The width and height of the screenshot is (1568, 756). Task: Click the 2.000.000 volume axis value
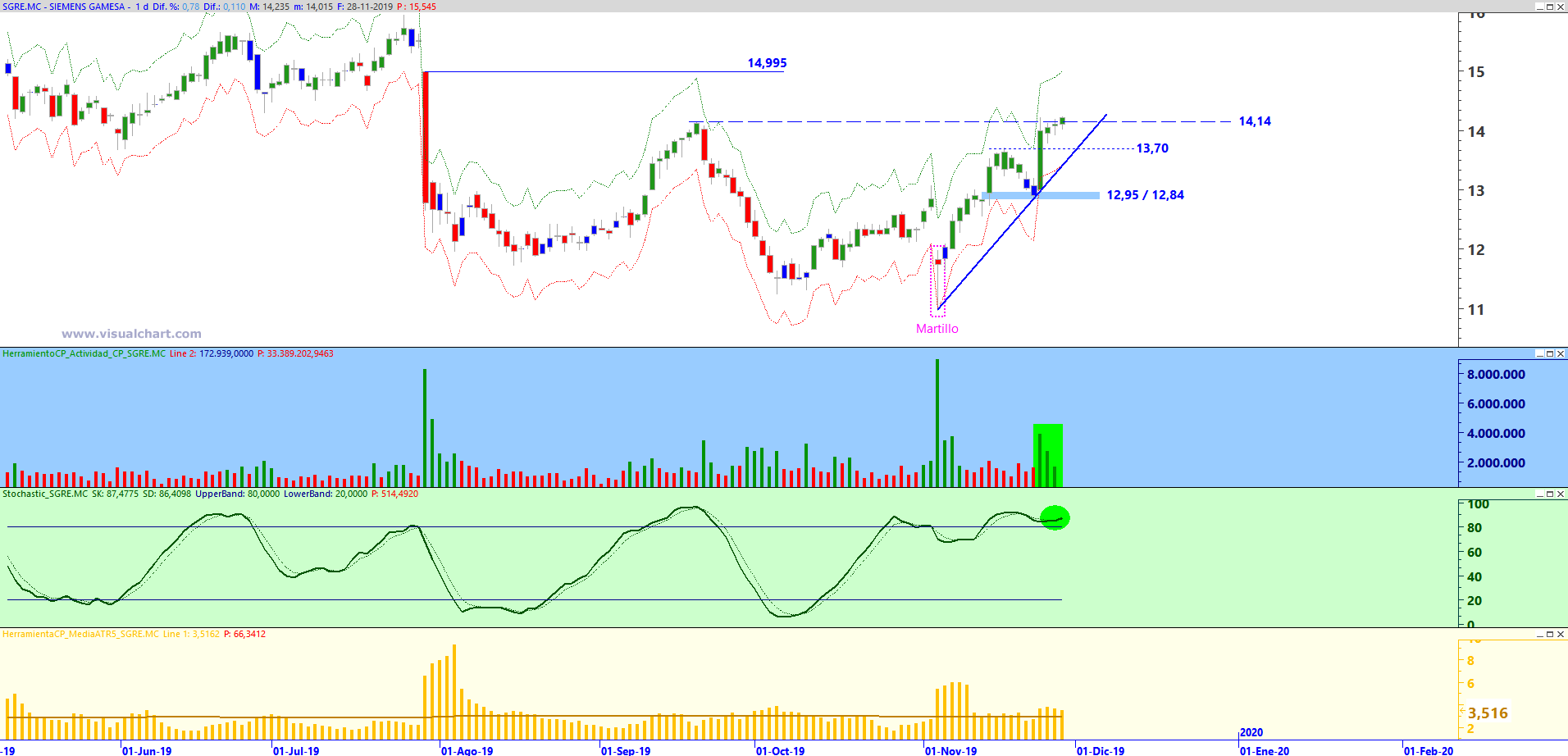1497,463
